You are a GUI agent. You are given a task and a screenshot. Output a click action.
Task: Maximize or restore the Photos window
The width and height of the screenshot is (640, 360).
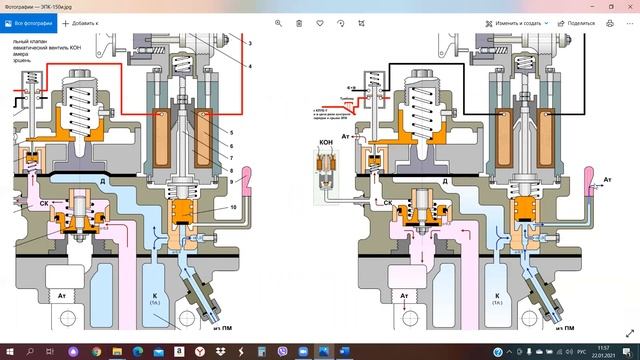point(611,7)
